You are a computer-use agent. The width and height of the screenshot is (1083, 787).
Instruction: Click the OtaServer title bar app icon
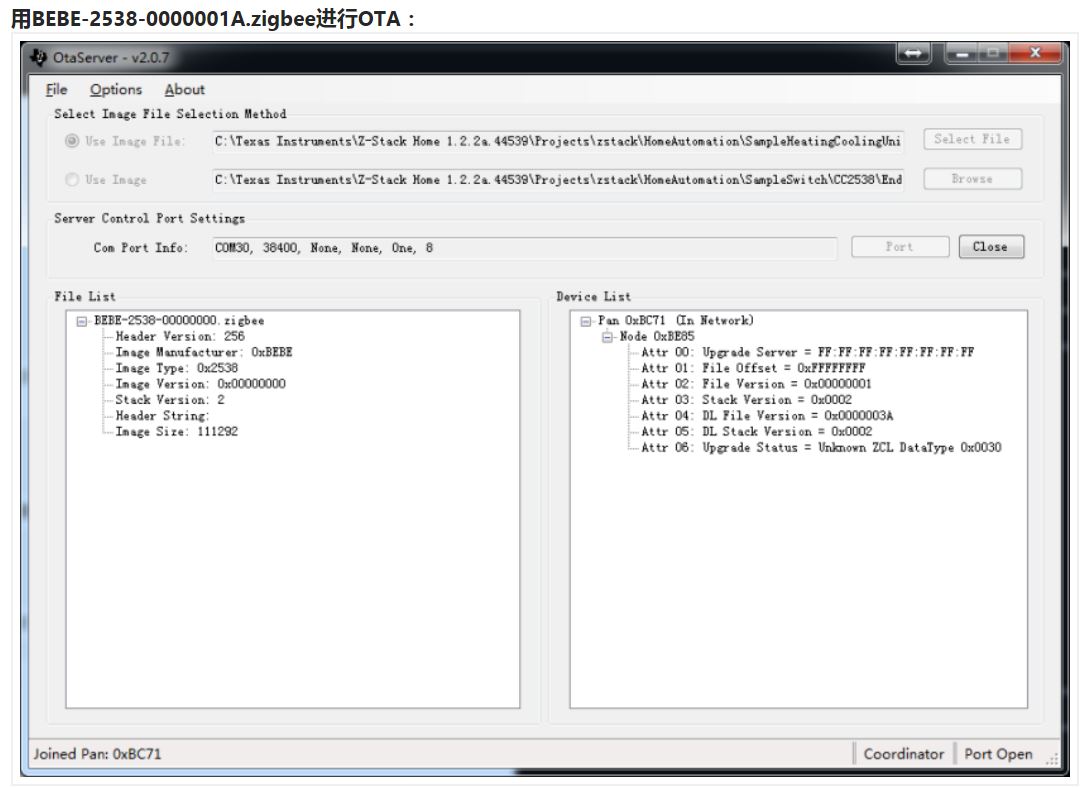(x=39, y=57)
